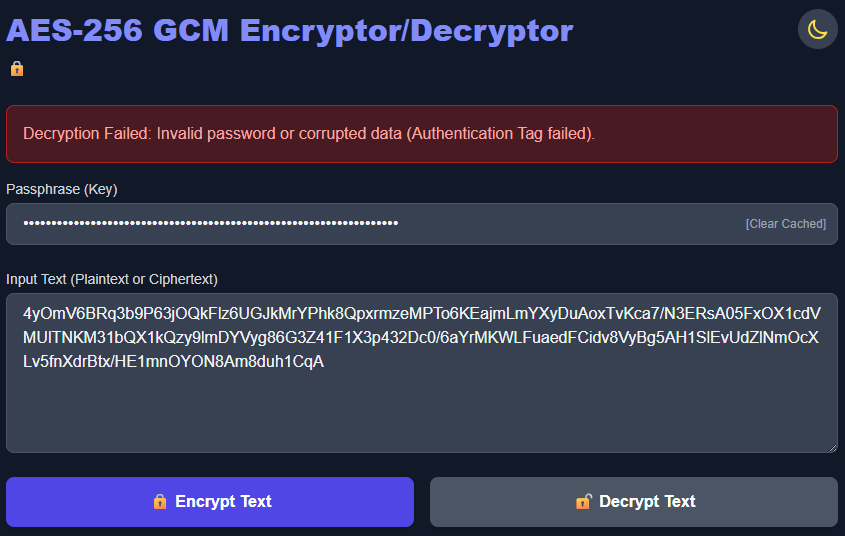Click the small lock icon below the title
The image size is (845, 536).
(x=16, y=69)
